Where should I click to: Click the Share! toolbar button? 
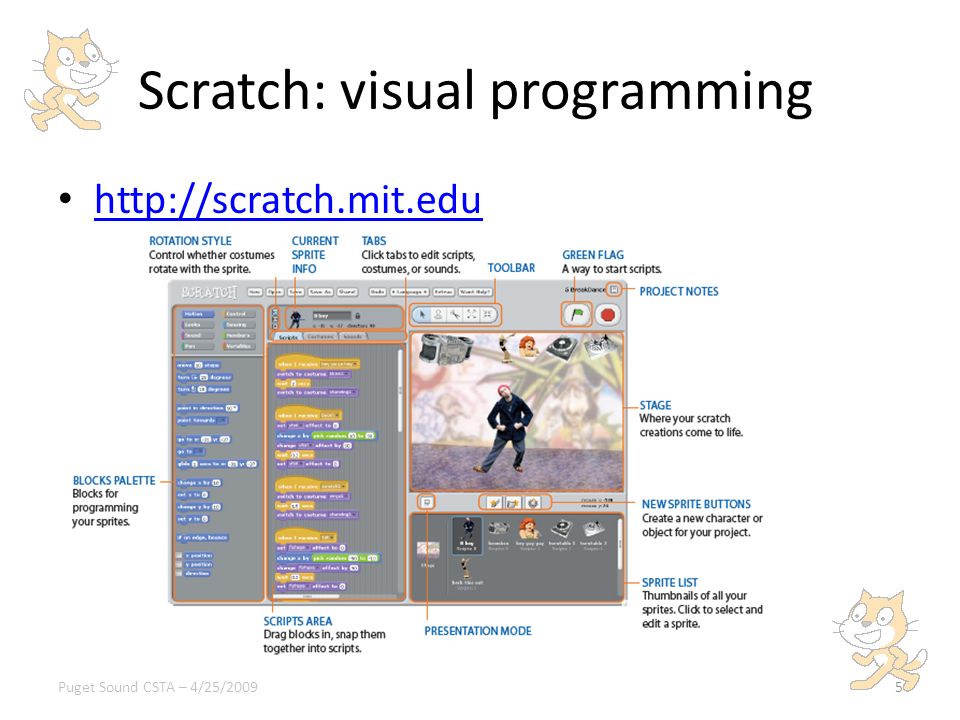click(347, 292)
